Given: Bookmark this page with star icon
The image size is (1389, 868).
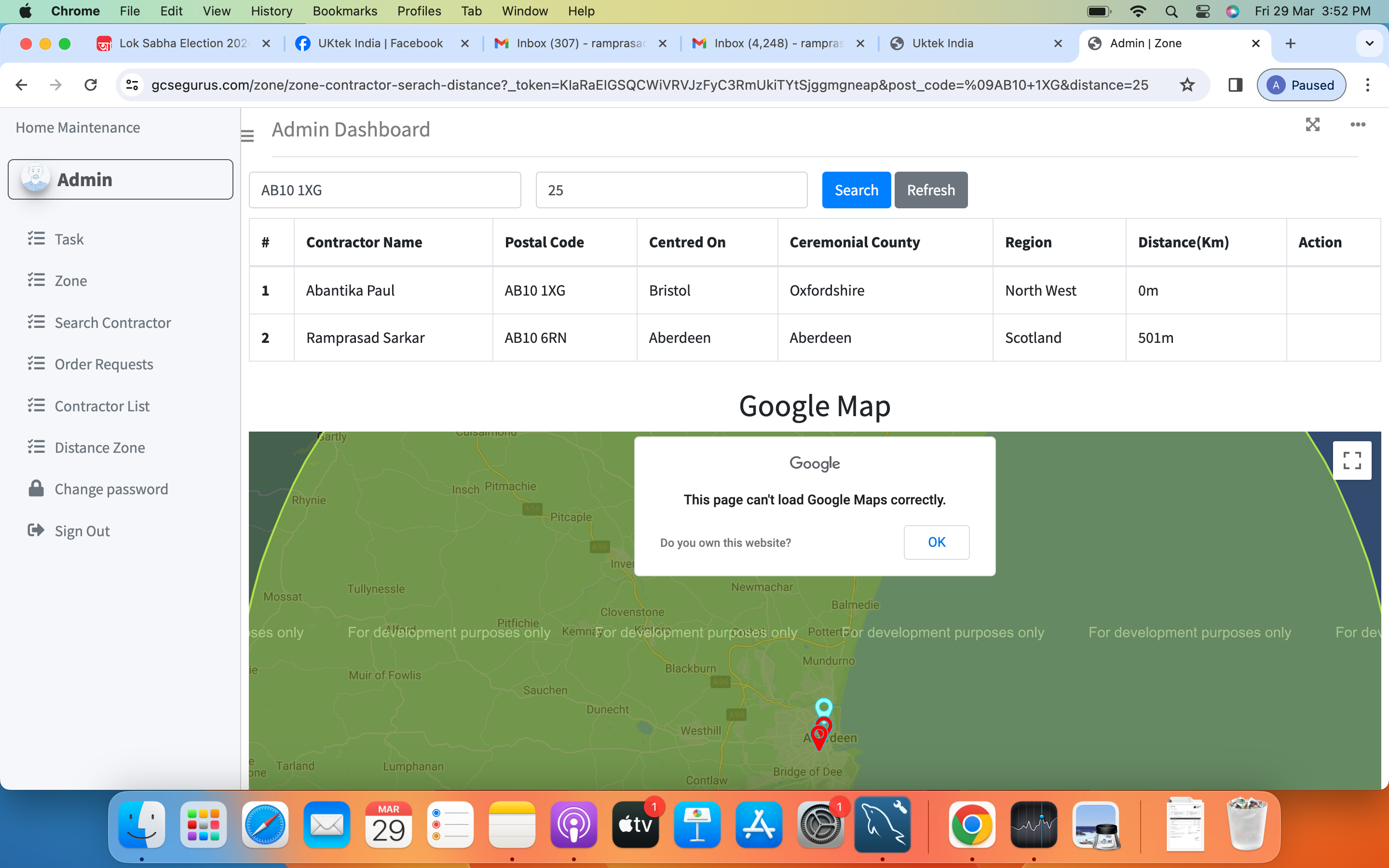Looking at the screenshot, I should [1187, 85].
